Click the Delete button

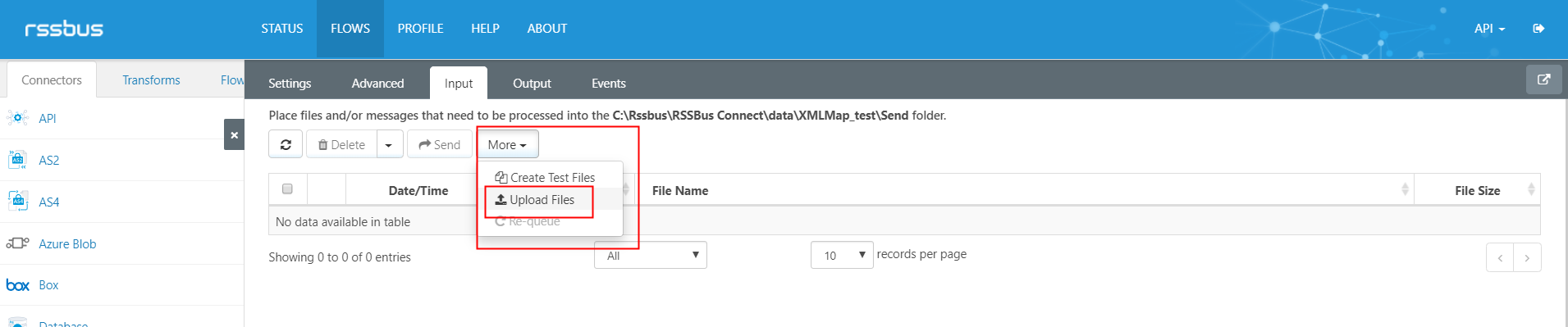(x=341, y=144)
